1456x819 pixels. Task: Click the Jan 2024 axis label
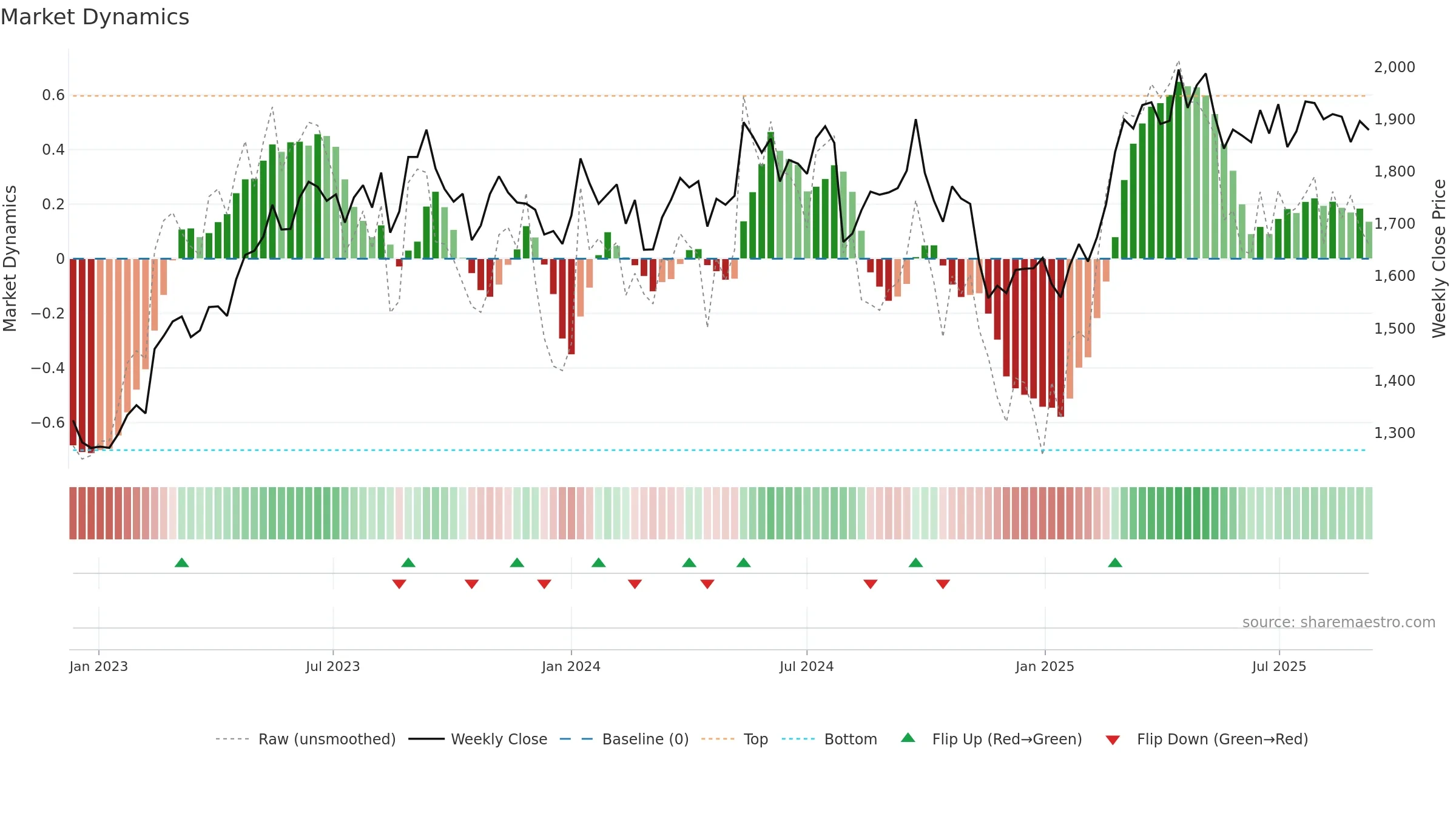click(571, 666)
